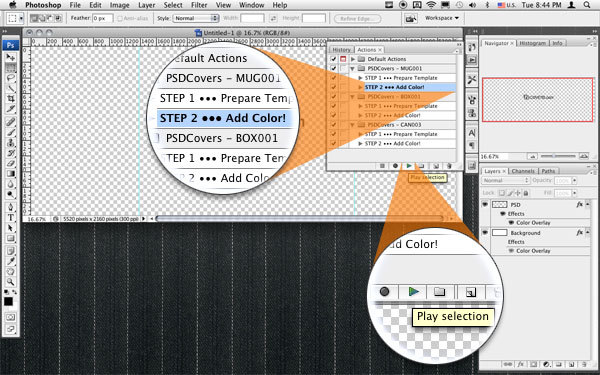Toggle Quick Mask mode in the toolbox
This screenshot has width=600, height=375.
(x=10, y=317)
